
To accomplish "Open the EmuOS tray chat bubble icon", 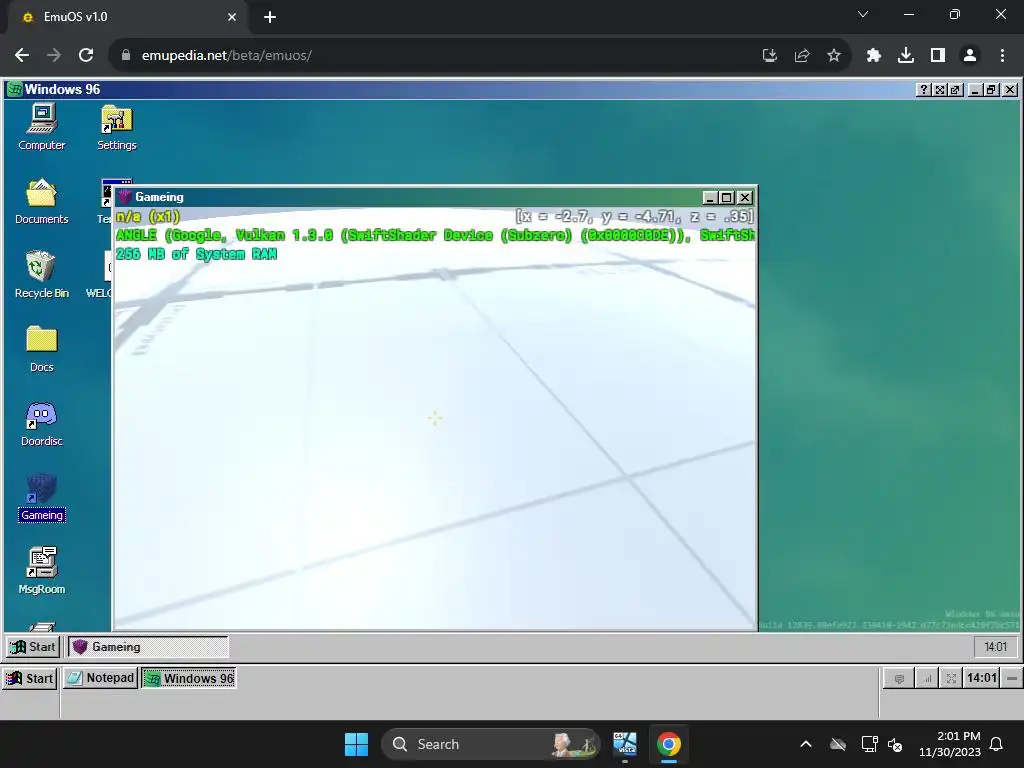I will point(899,679).
